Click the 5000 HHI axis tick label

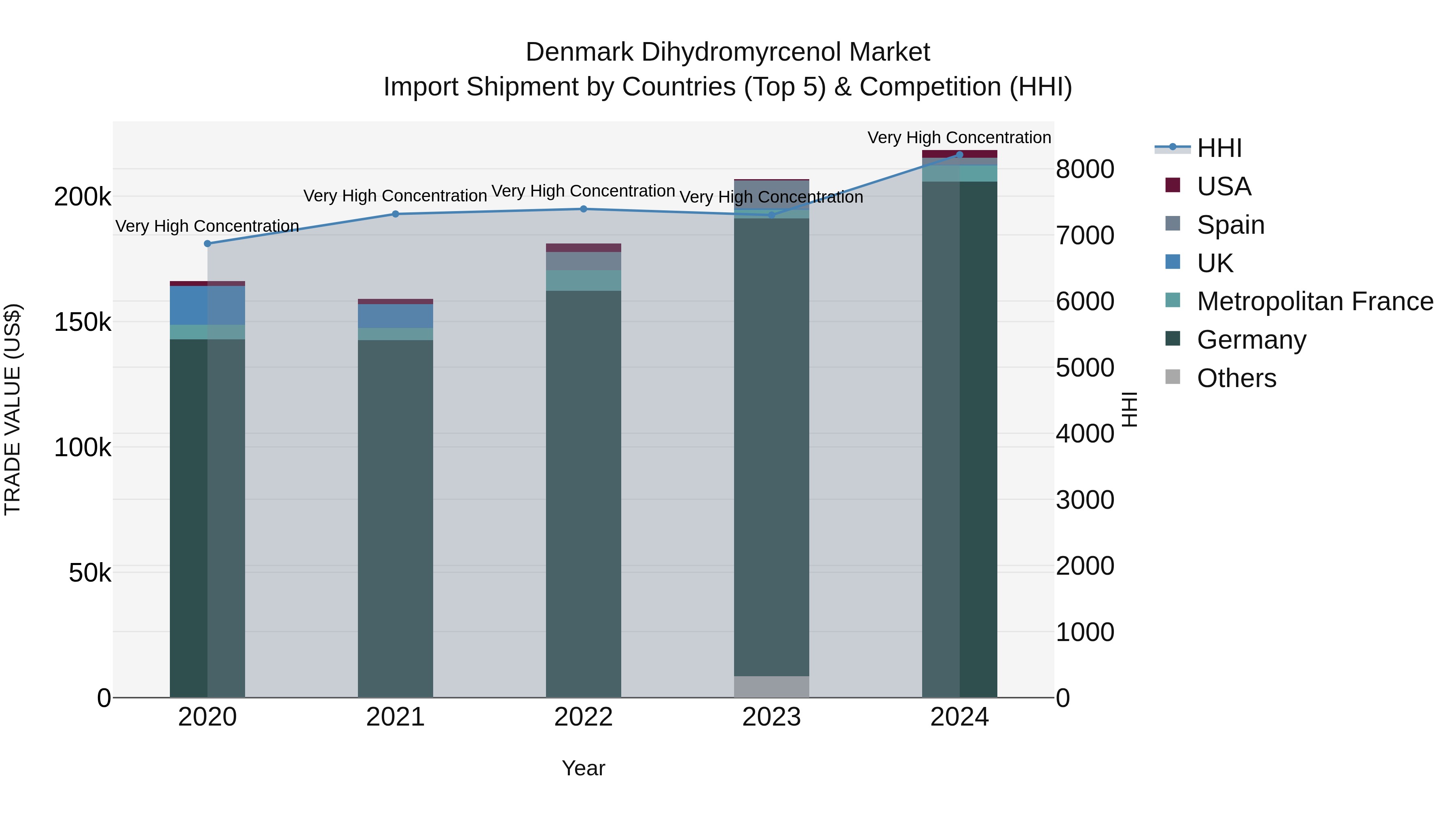(1085, 368)
